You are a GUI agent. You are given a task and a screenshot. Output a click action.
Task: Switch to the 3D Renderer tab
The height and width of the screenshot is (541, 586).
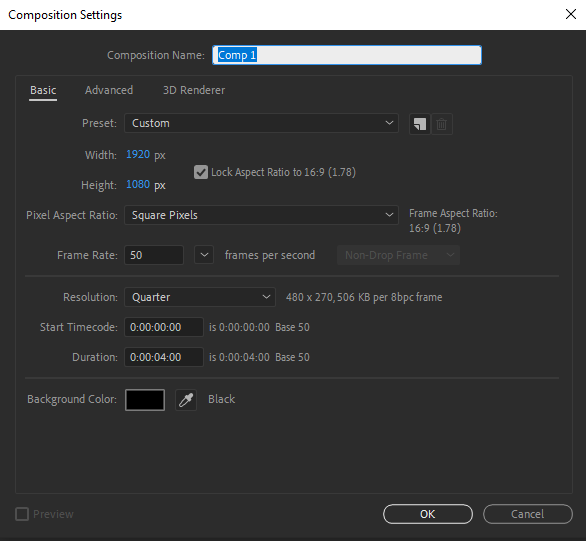[x=194, y=90]
